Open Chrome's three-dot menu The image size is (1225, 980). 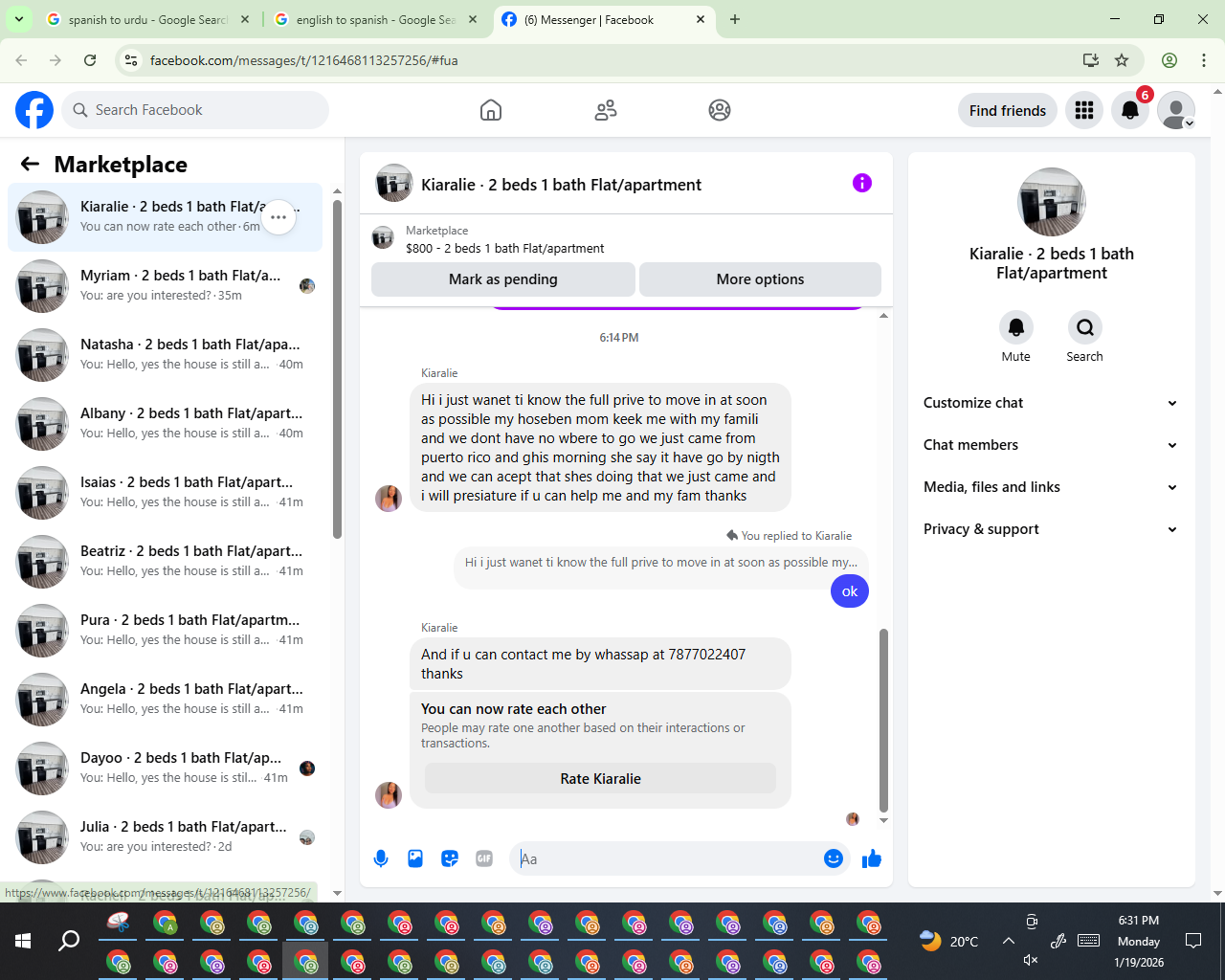tap(1204, 60)
